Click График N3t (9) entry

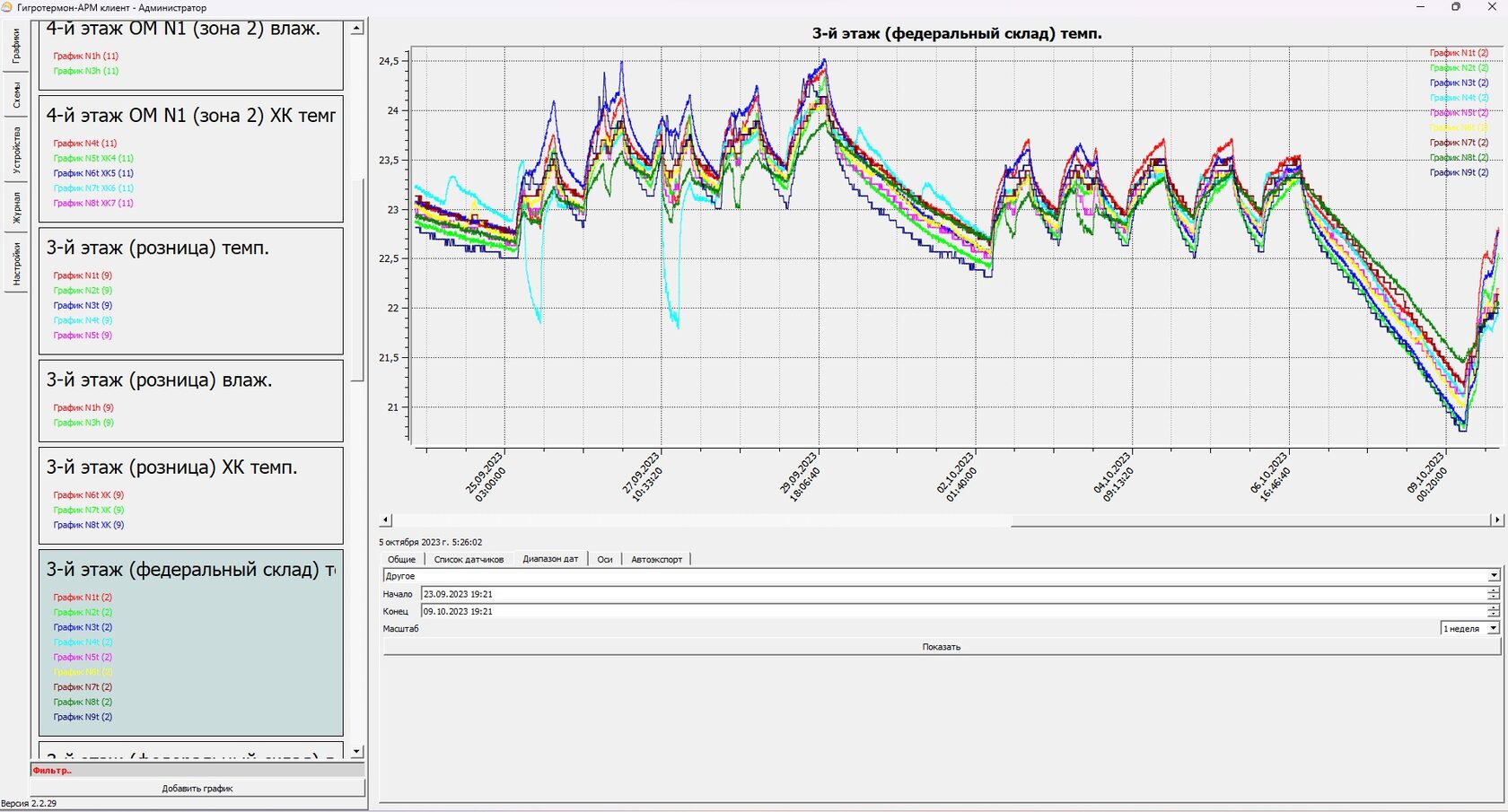pyautogui.click(x=83, y=305)
